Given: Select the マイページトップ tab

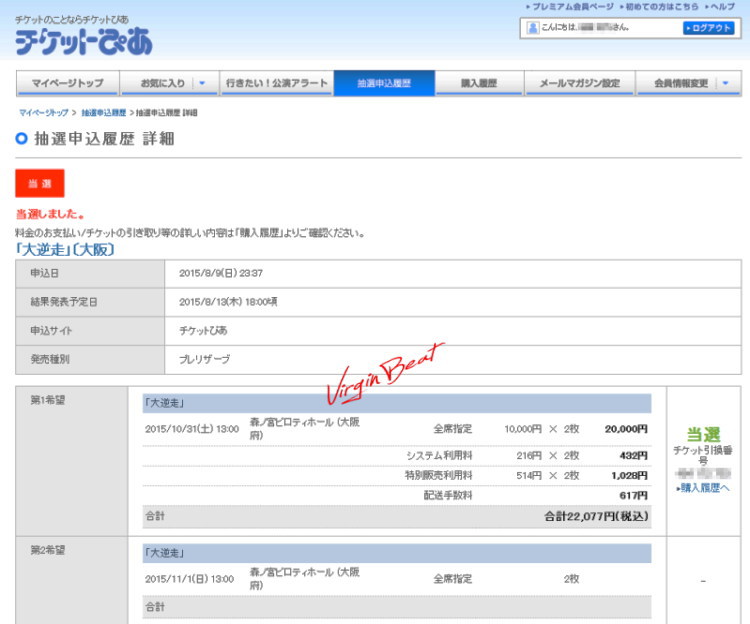Looking at the screenshot, I should coord(67,83).
